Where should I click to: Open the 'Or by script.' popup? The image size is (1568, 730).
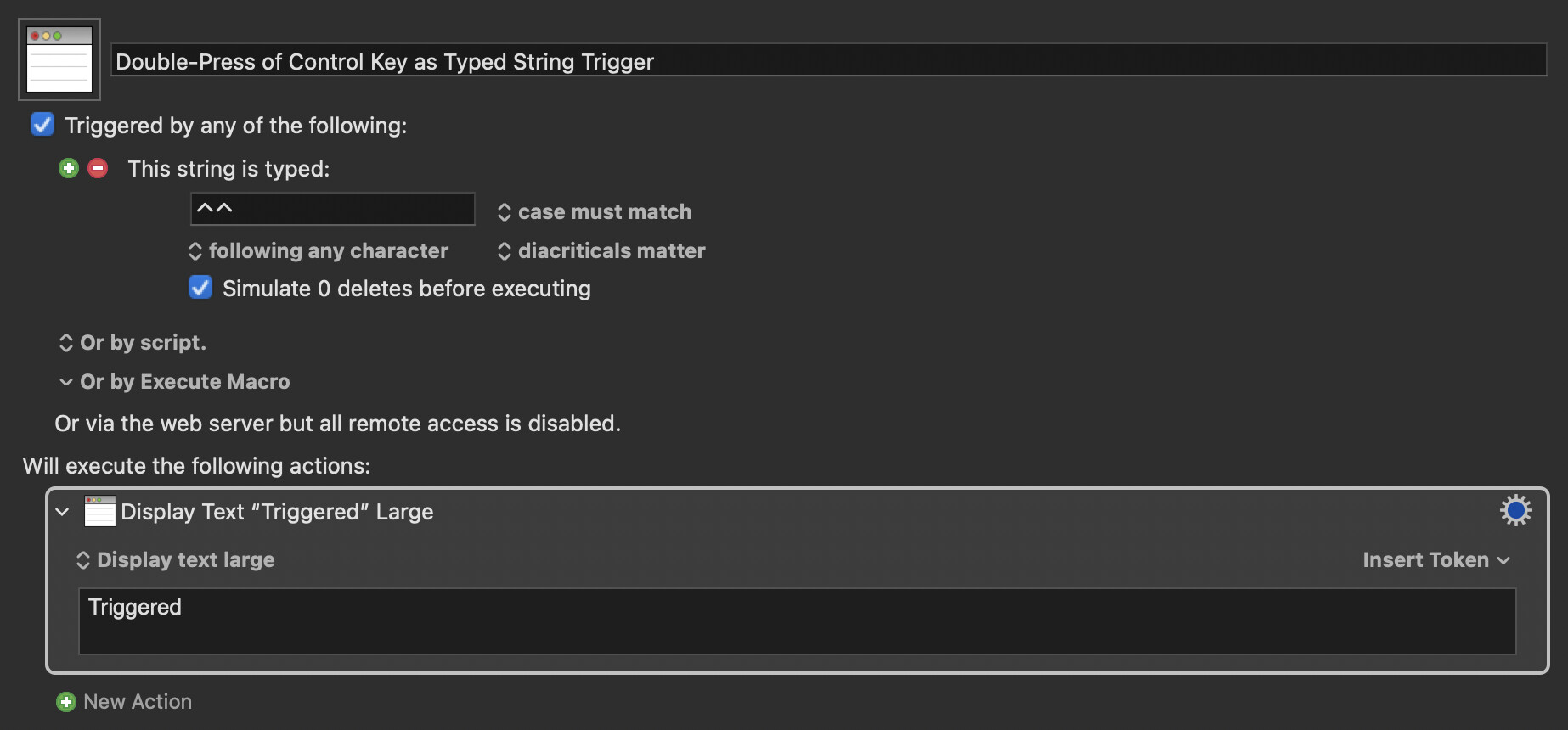(133, 342)
